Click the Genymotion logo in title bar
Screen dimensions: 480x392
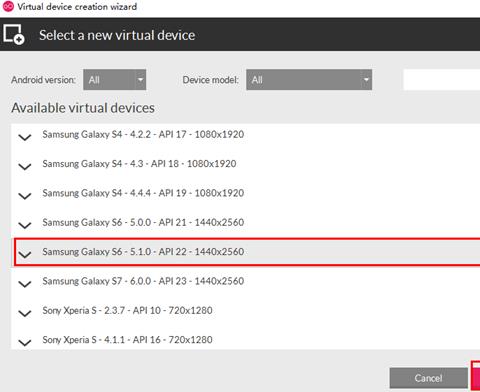coord(8,6)
